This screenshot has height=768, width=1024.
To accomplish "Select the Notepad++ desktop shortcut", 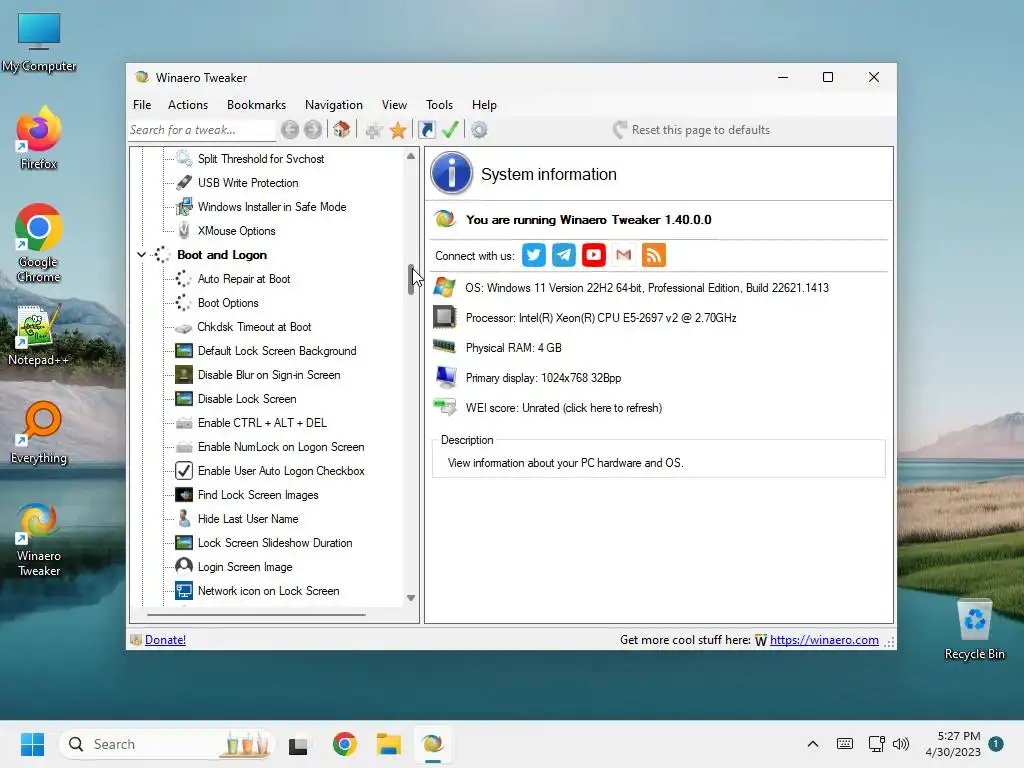I will [39, 335].
